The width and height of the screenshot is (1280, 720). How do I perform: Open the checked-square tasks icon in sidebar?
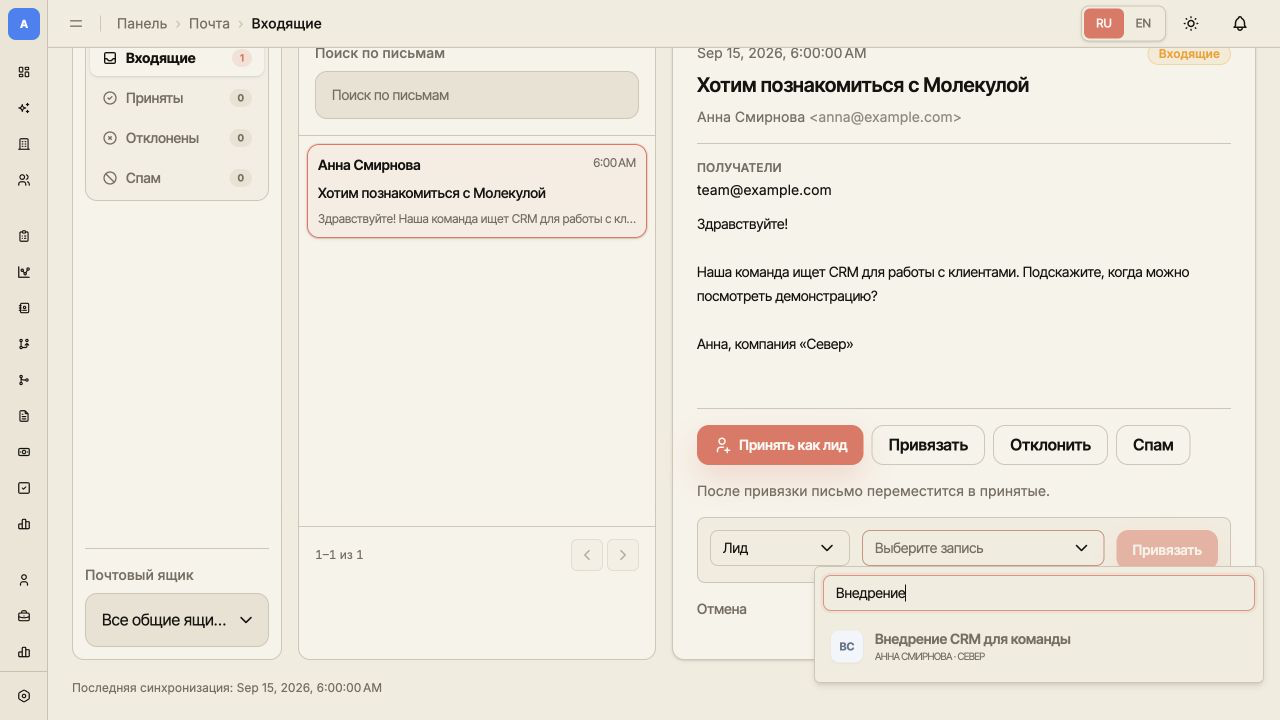coord(24,488)
